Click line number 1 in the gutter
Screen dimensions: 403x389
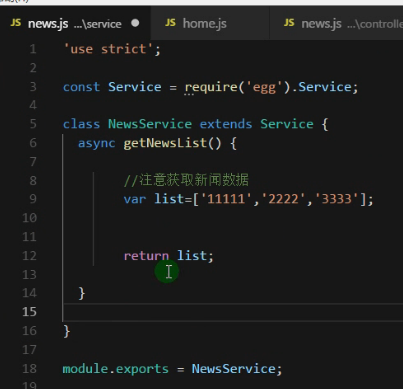click(x=33, y=49)
